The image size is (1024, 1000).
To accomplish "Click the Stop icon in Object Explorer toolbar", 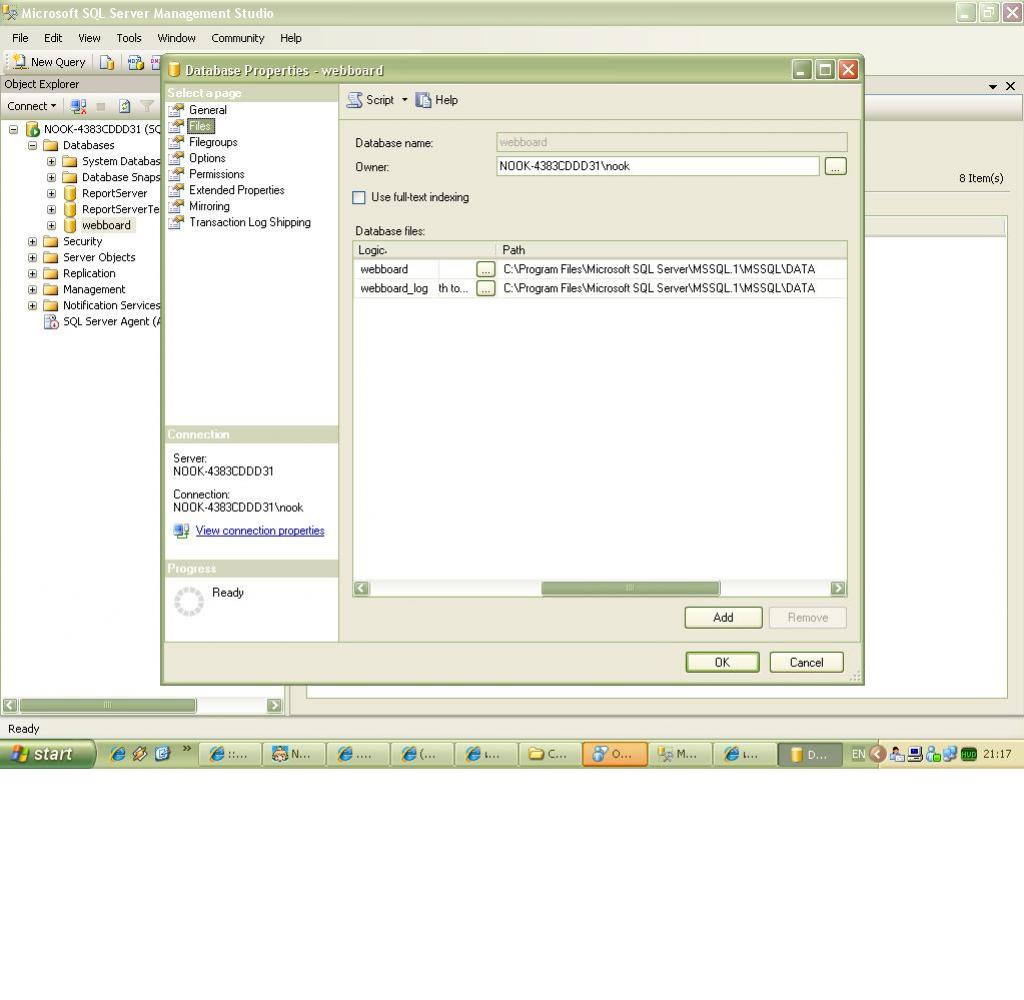I will point(101,106).
